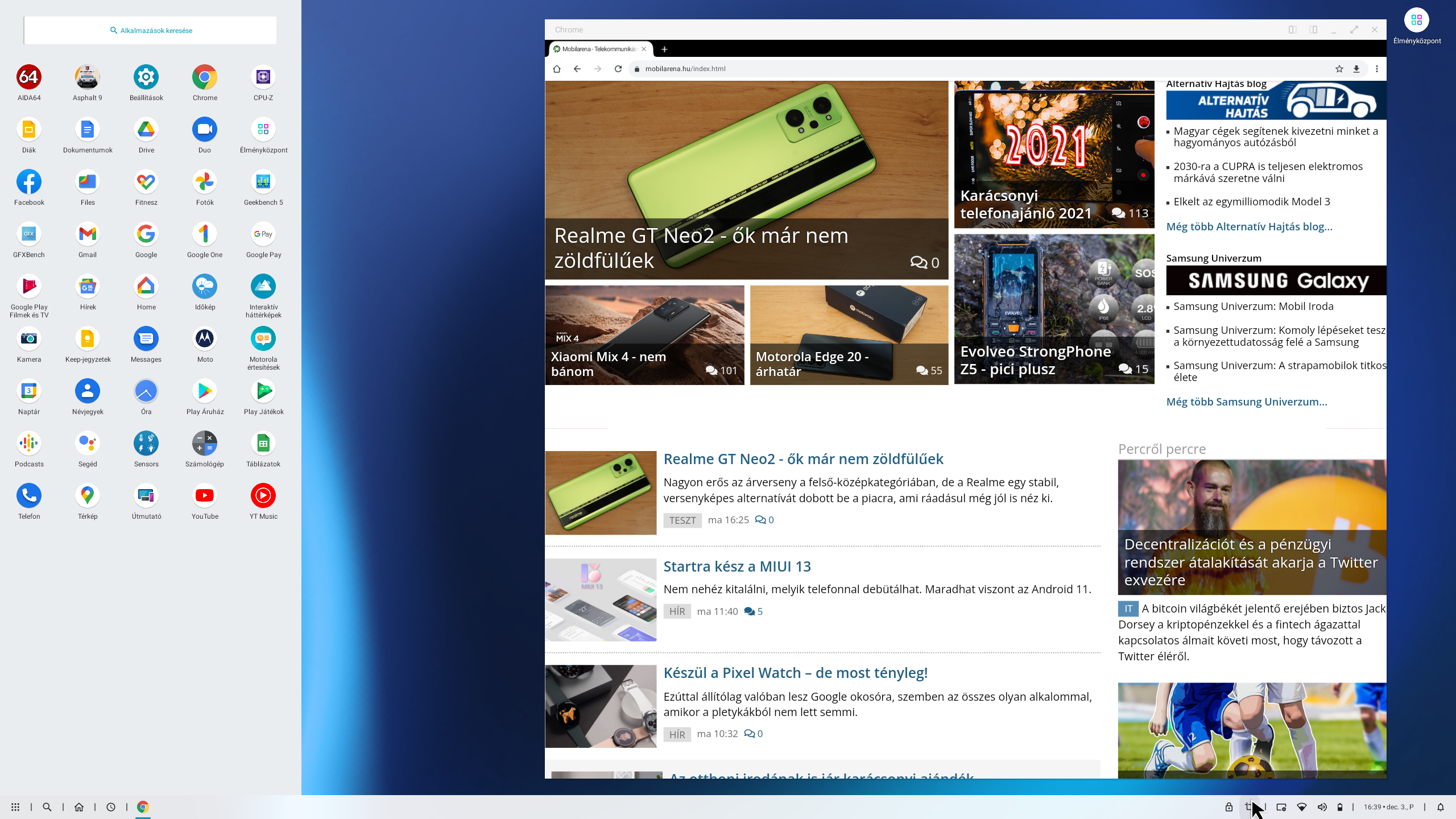1456x819 pixels.
Task: Click the Chrome home button
Action: coord(557,69)
